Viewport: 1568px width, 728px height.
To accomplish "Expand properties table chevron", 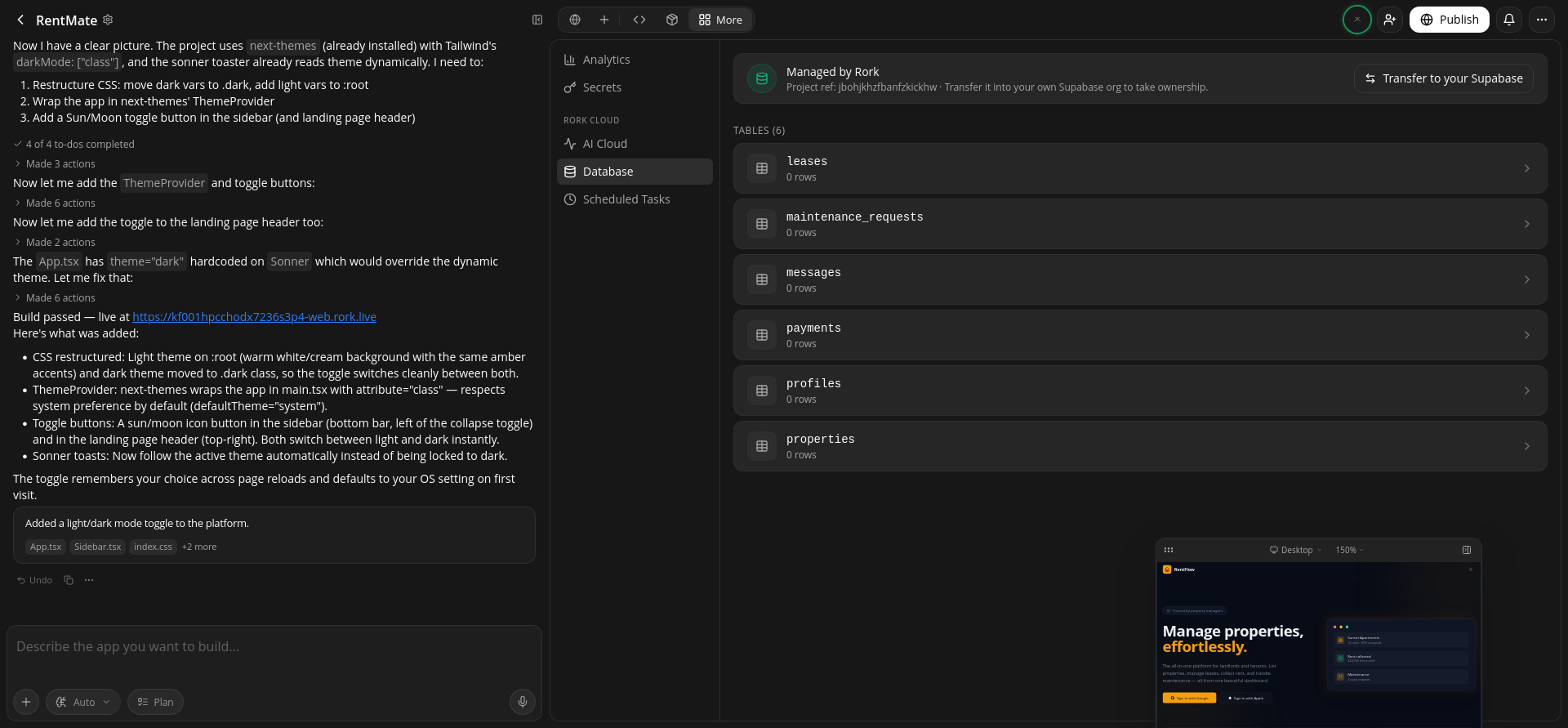I will tap(1527, 446).
